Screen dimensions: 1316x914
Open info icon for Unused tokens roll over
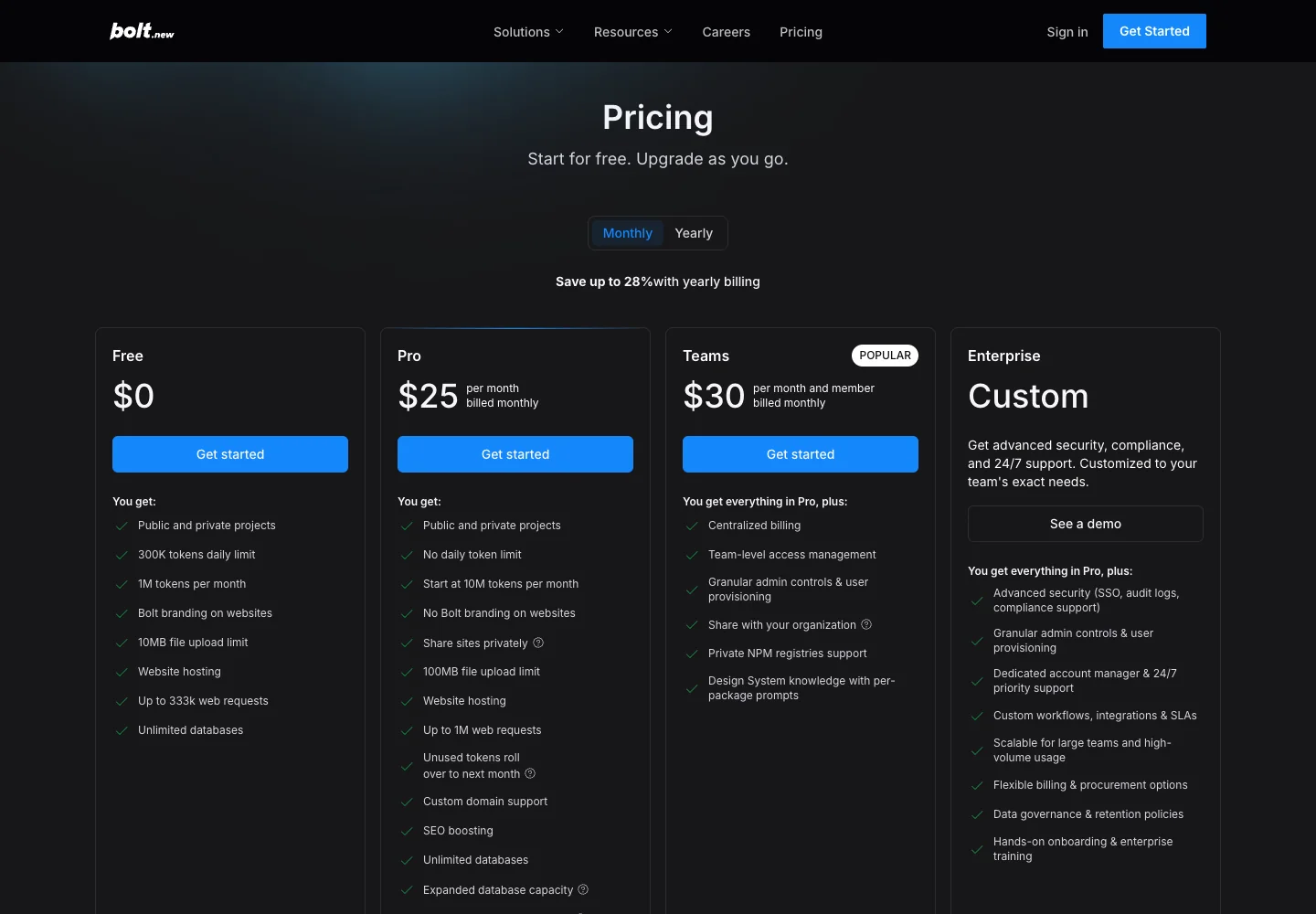pos(530,773)
